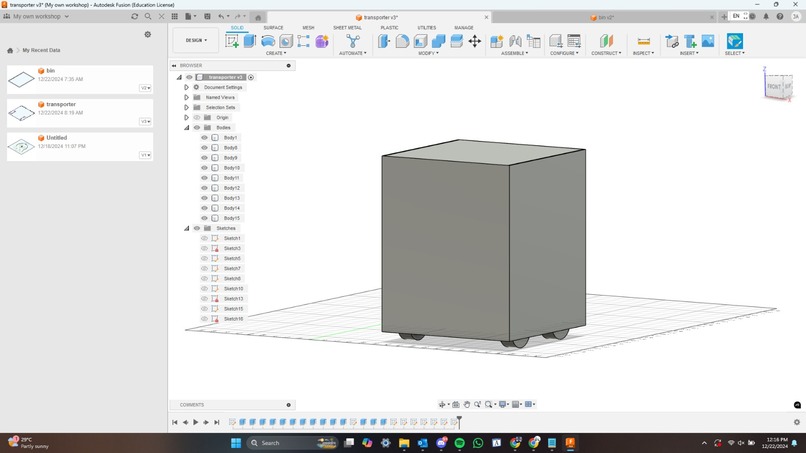The image size is (806, 453).
Task: Click the timeline end marker
Action: (459, 422)
